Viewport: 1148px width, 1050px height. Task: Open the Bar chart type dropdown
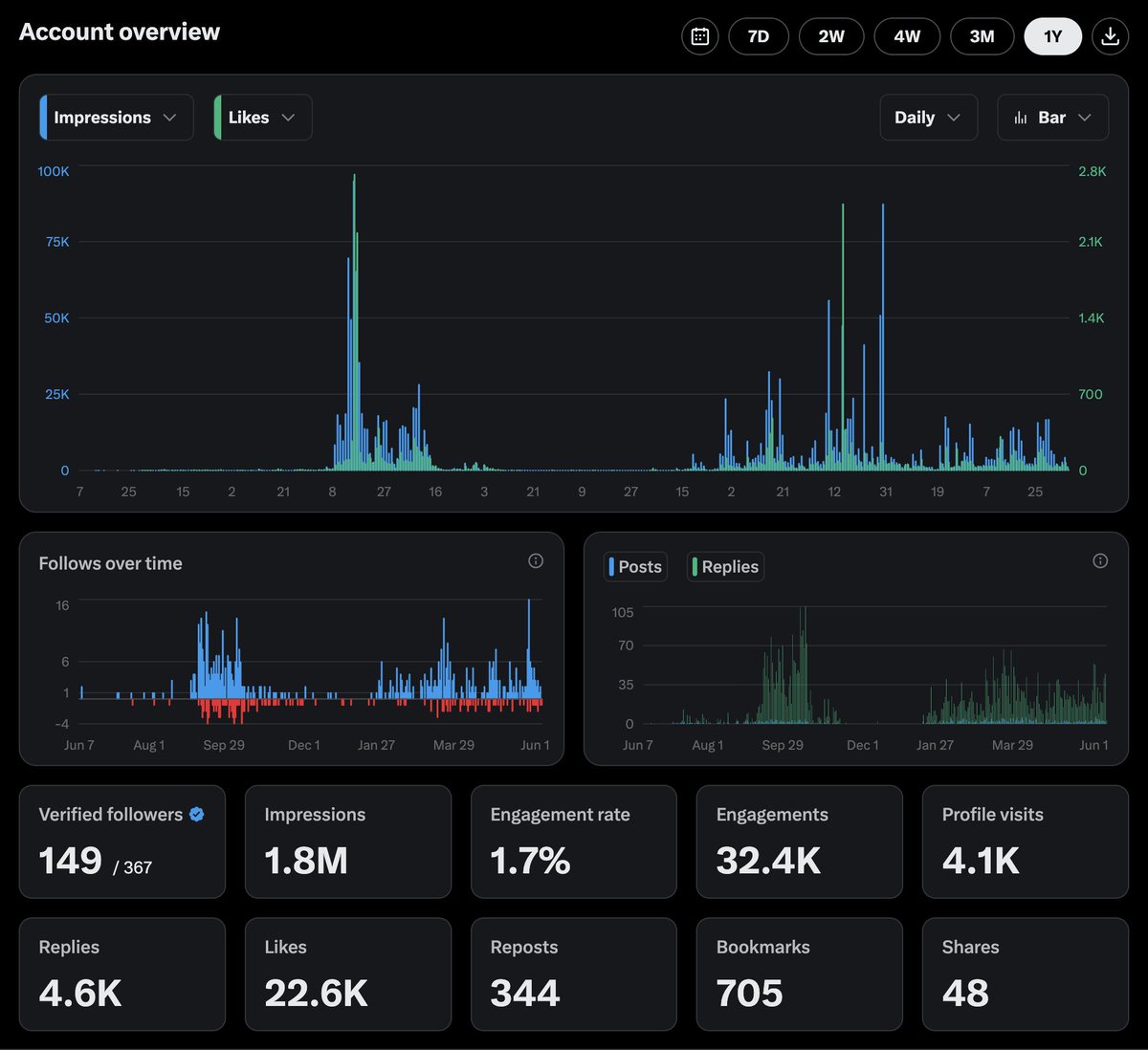click(1053, 118)
